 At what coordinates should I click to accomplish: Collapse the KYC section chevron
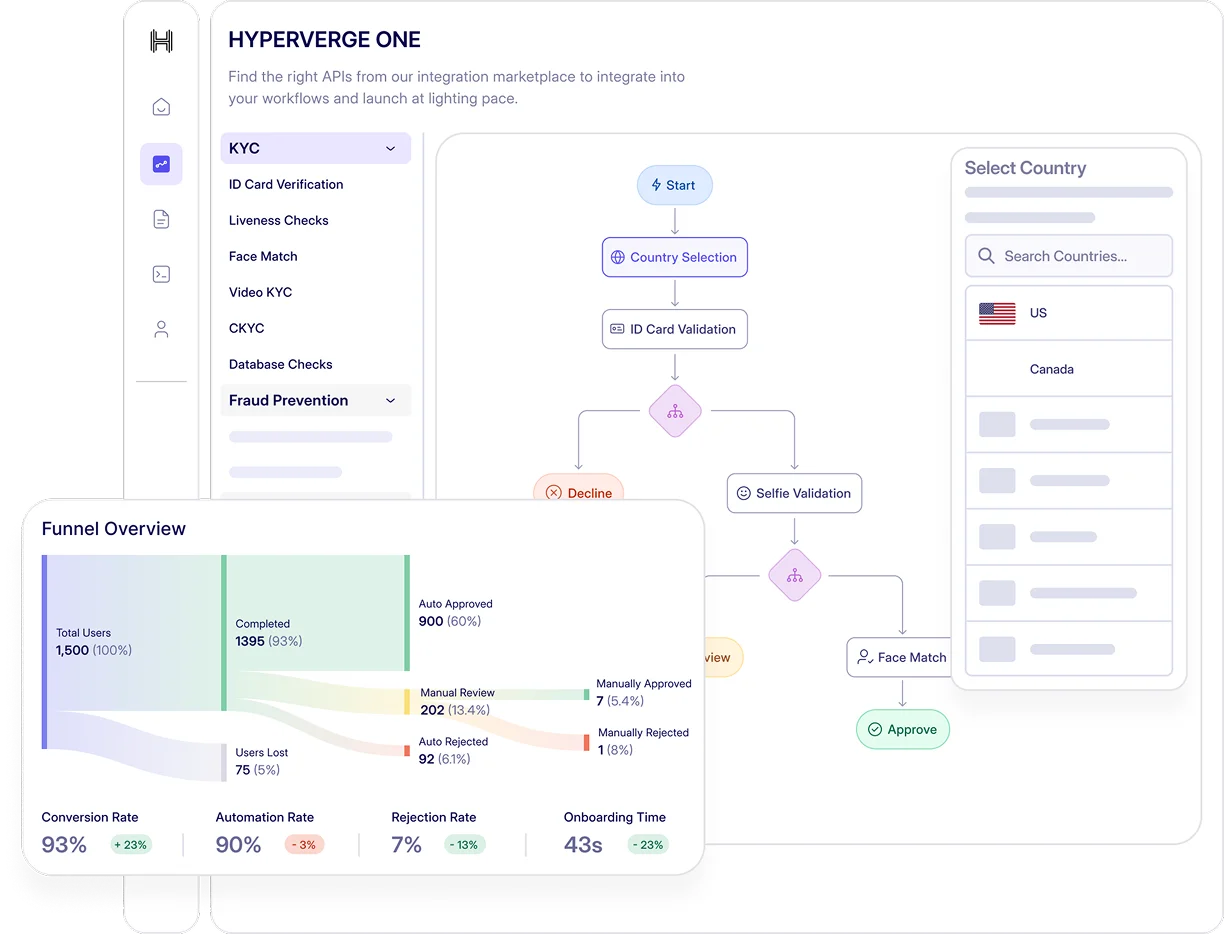390,149
